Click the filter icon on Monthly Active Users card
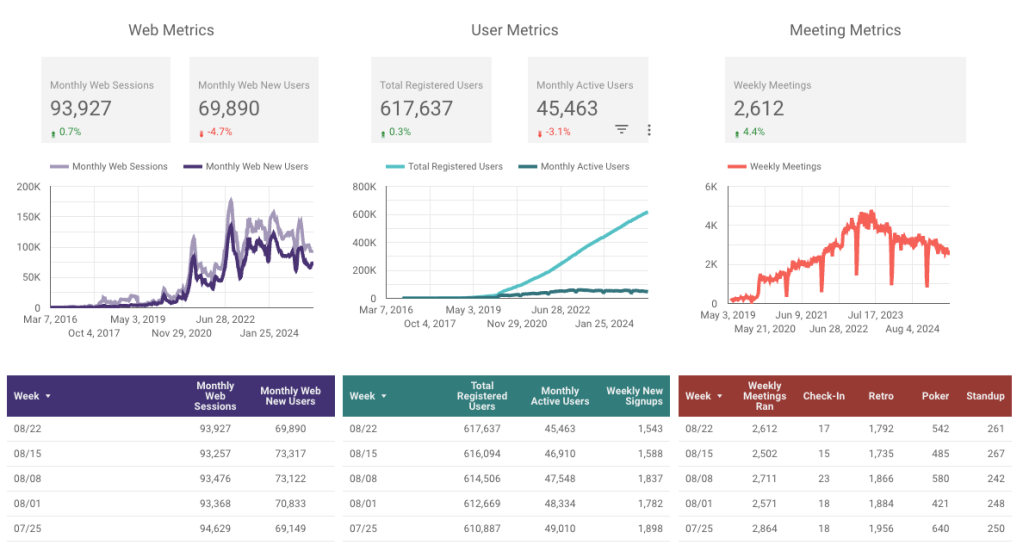1023x551 pixels. click(x=621, y=130)
